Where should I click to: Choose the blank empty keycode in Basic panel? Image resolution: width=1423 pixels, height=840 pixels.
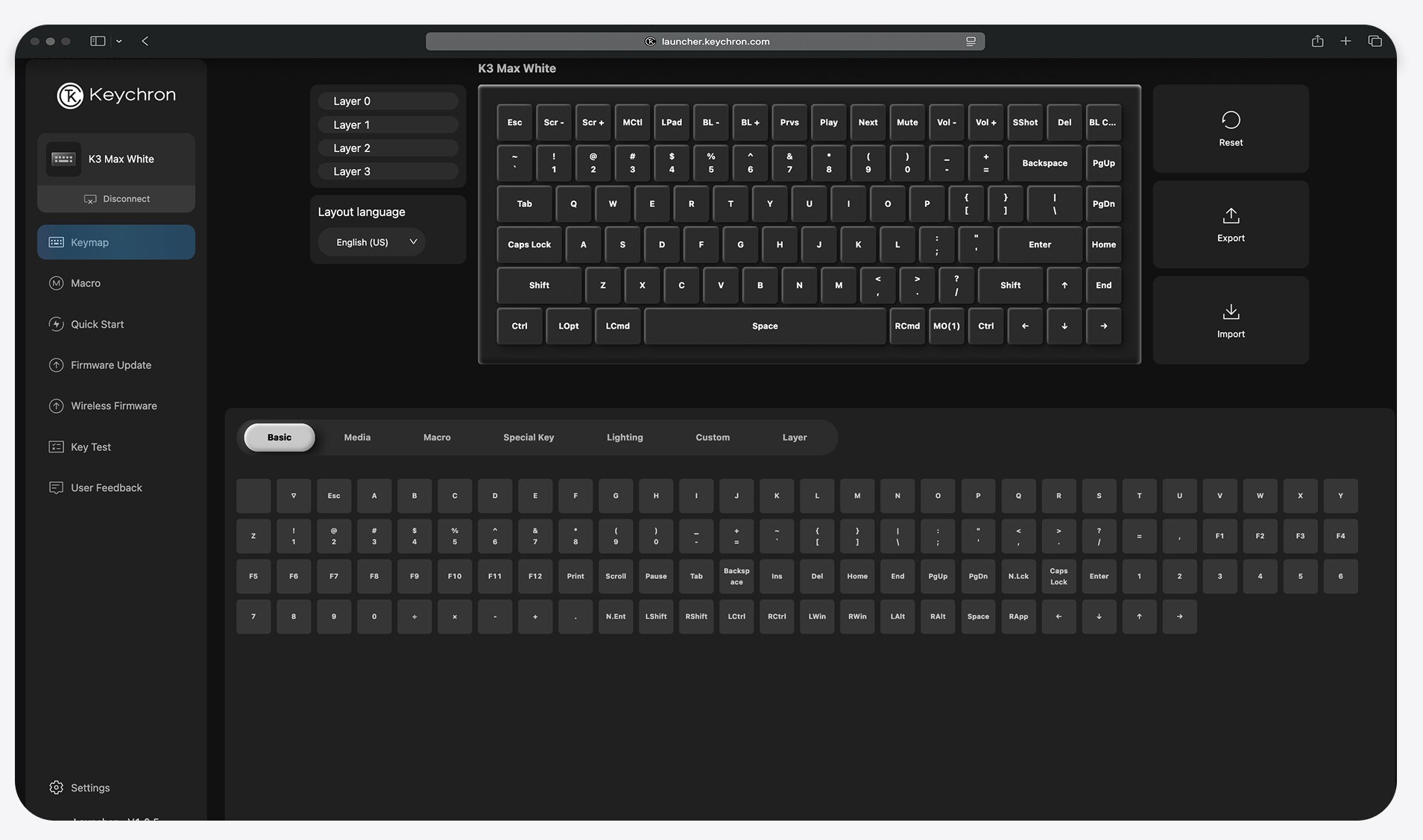click(253, 496)
